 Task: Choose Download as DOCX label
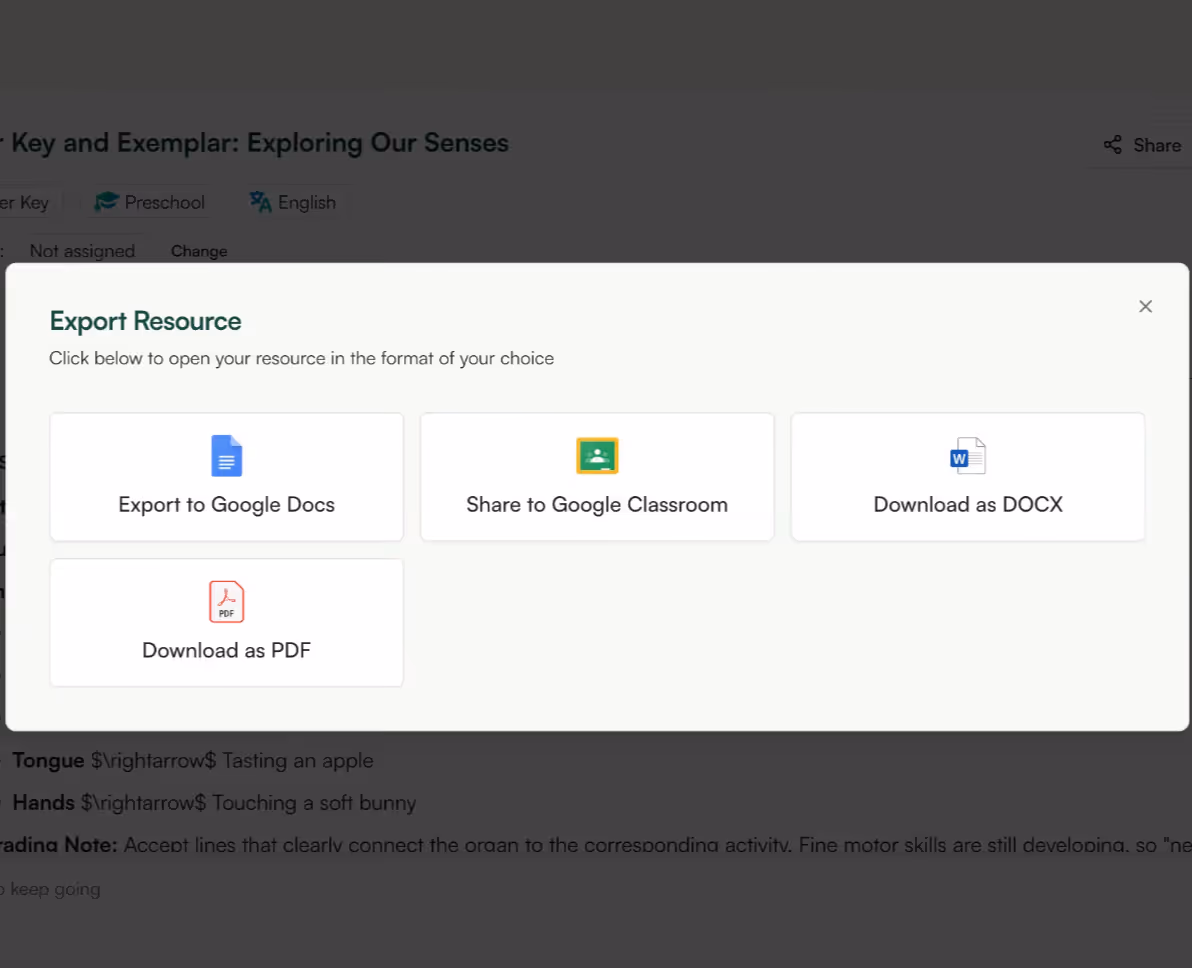pyautogui.click(x=968, y=505)
